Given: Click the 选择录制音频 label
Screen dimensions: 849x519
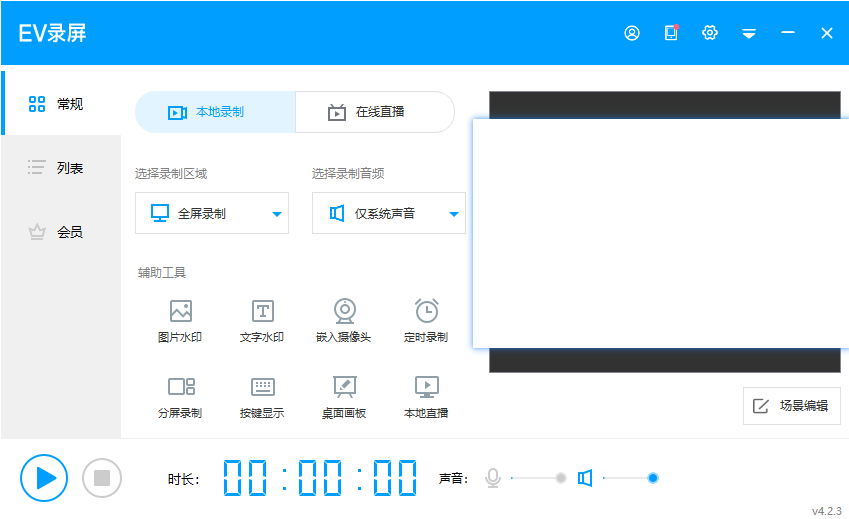Looking at the screenshot, I should [x=348, y=174].
